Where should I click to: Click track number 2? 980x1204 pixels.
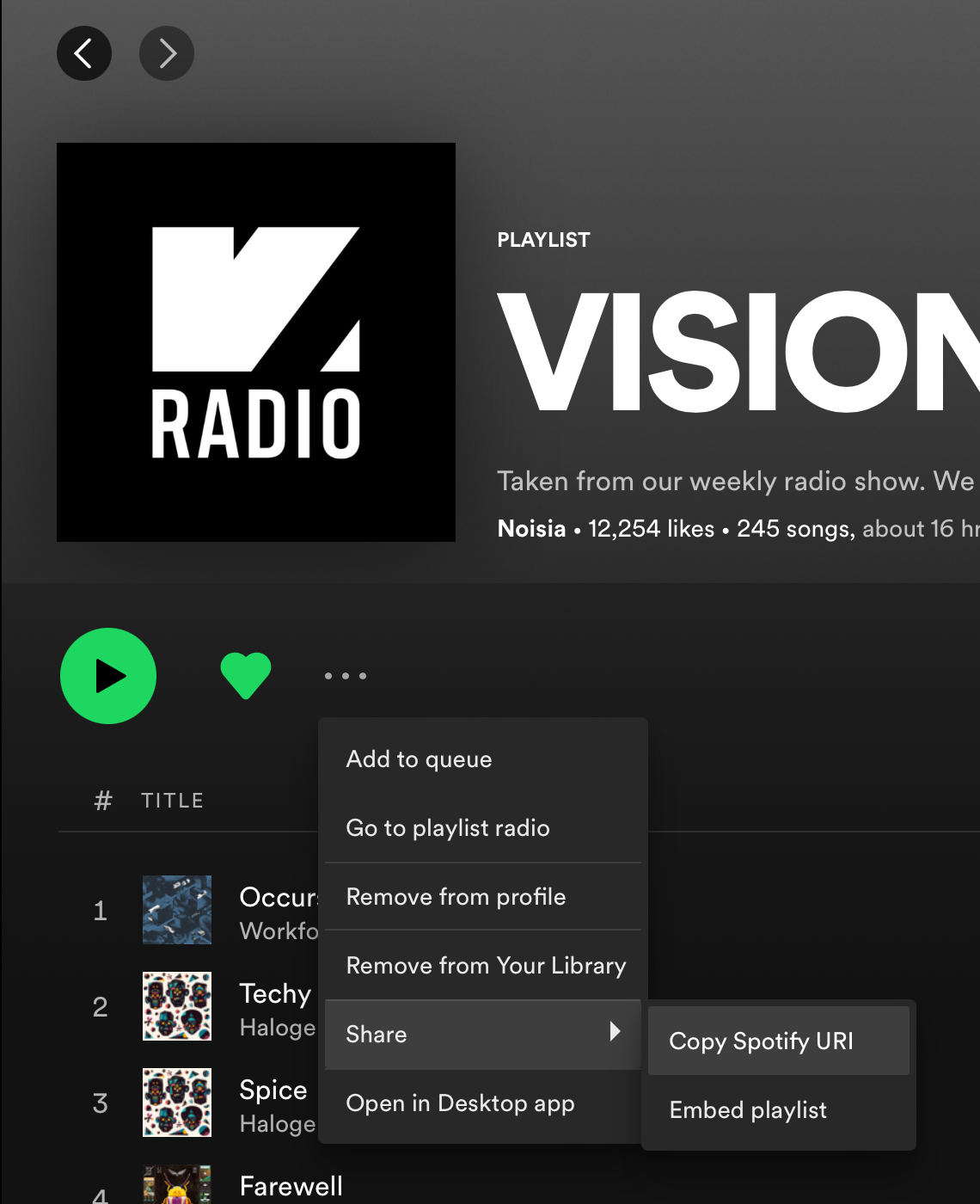point(101,1006)
